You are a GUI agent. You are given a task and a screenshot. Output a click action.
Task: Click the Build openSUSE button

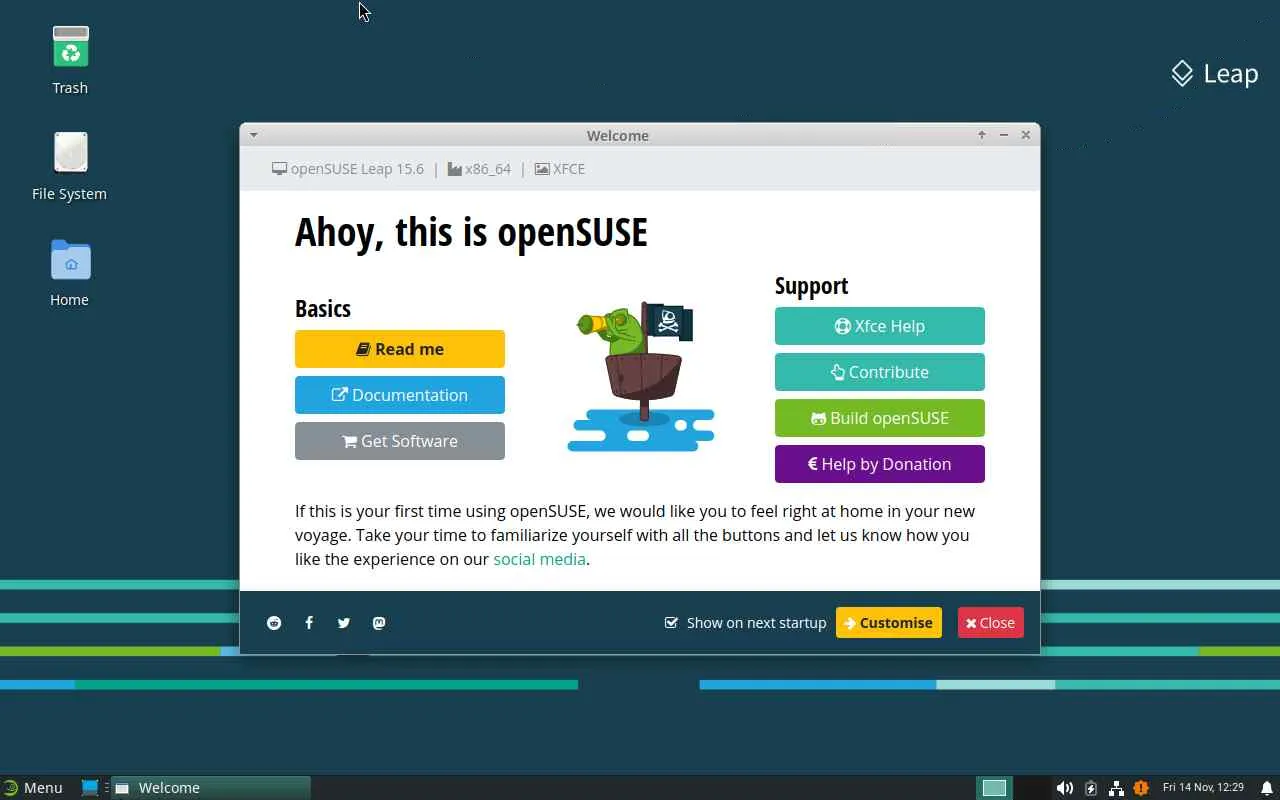[x=880, y=418]
